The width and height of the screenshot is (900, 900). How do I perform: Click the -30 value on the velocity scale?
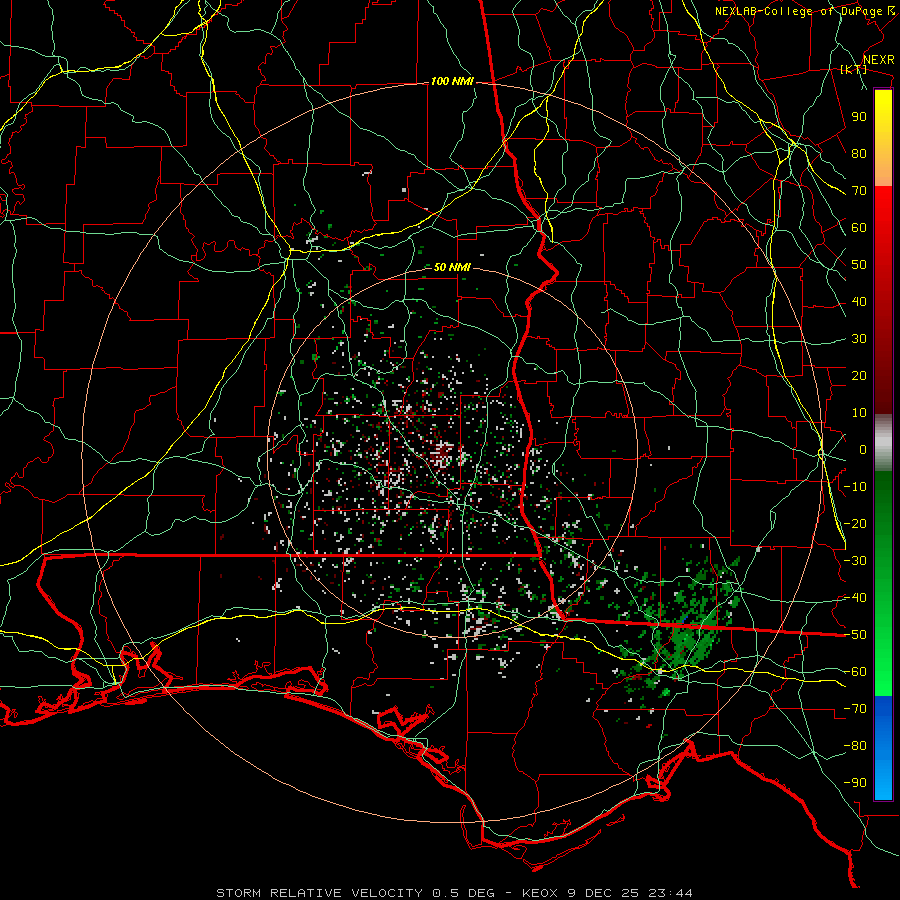coord(855,561)
